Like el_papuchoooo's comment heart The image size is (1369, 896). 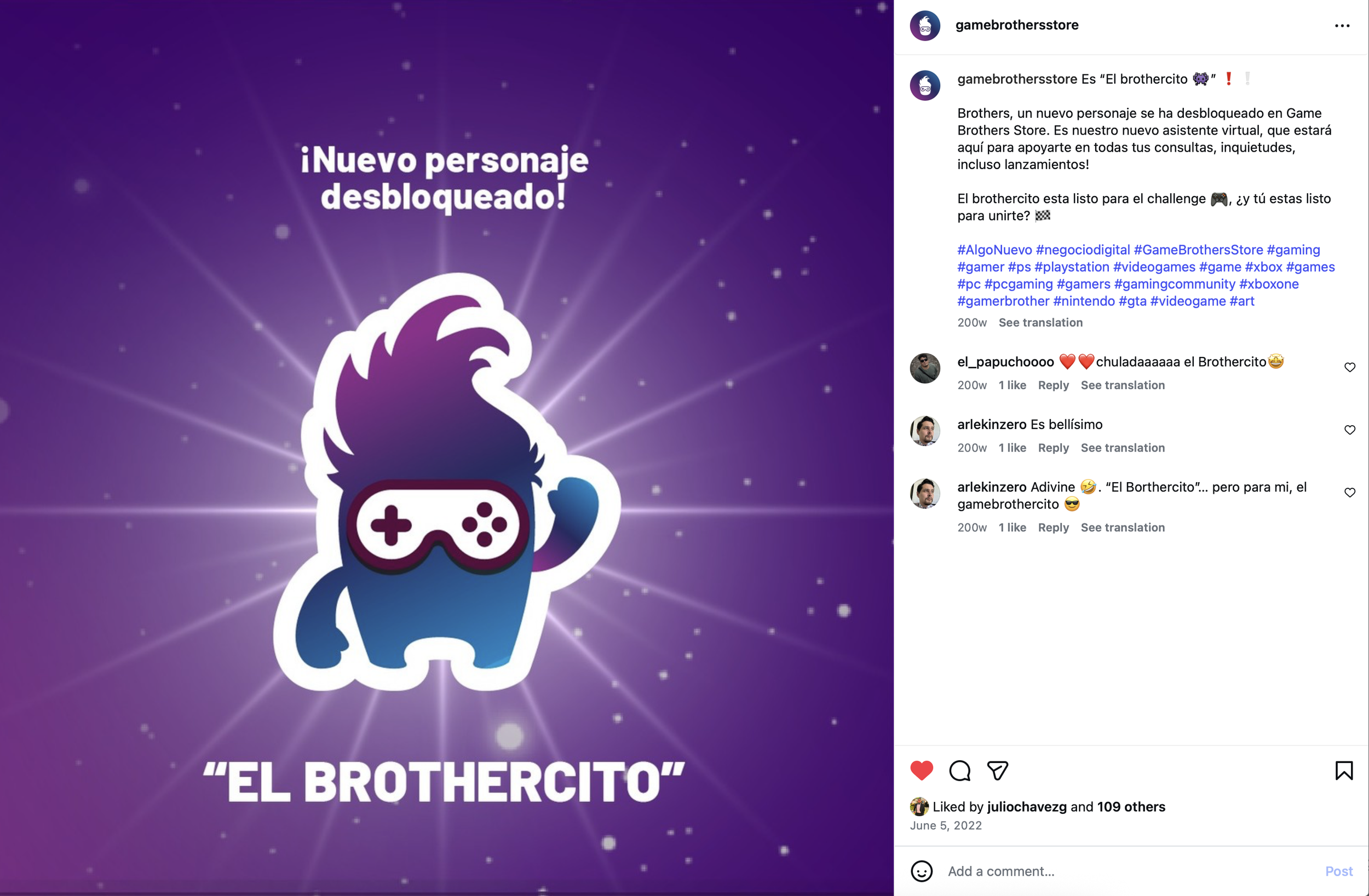click(x=1349, y=367)
